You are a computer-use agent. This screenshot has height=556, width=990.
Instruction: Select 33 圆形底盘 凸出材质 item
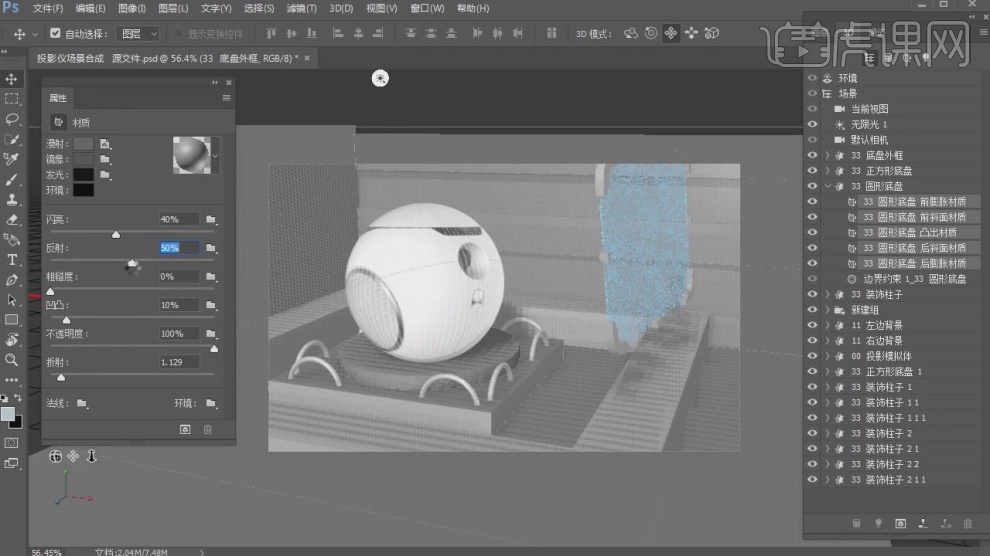[910, 232]
